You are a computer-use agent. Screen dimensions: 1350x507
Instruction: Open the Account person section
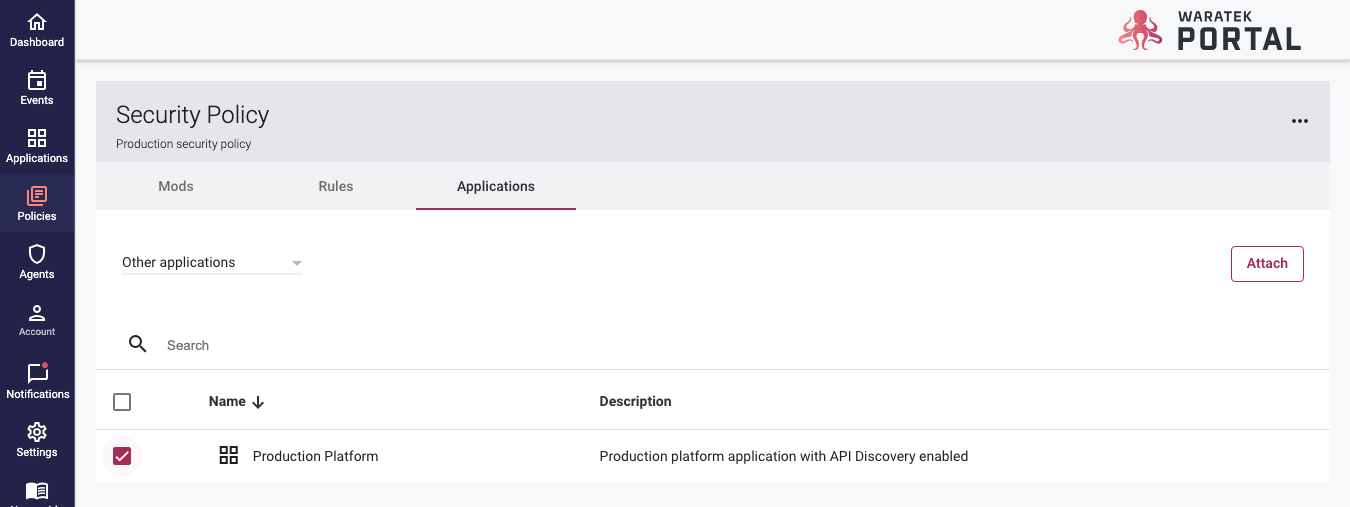point(37,320)
